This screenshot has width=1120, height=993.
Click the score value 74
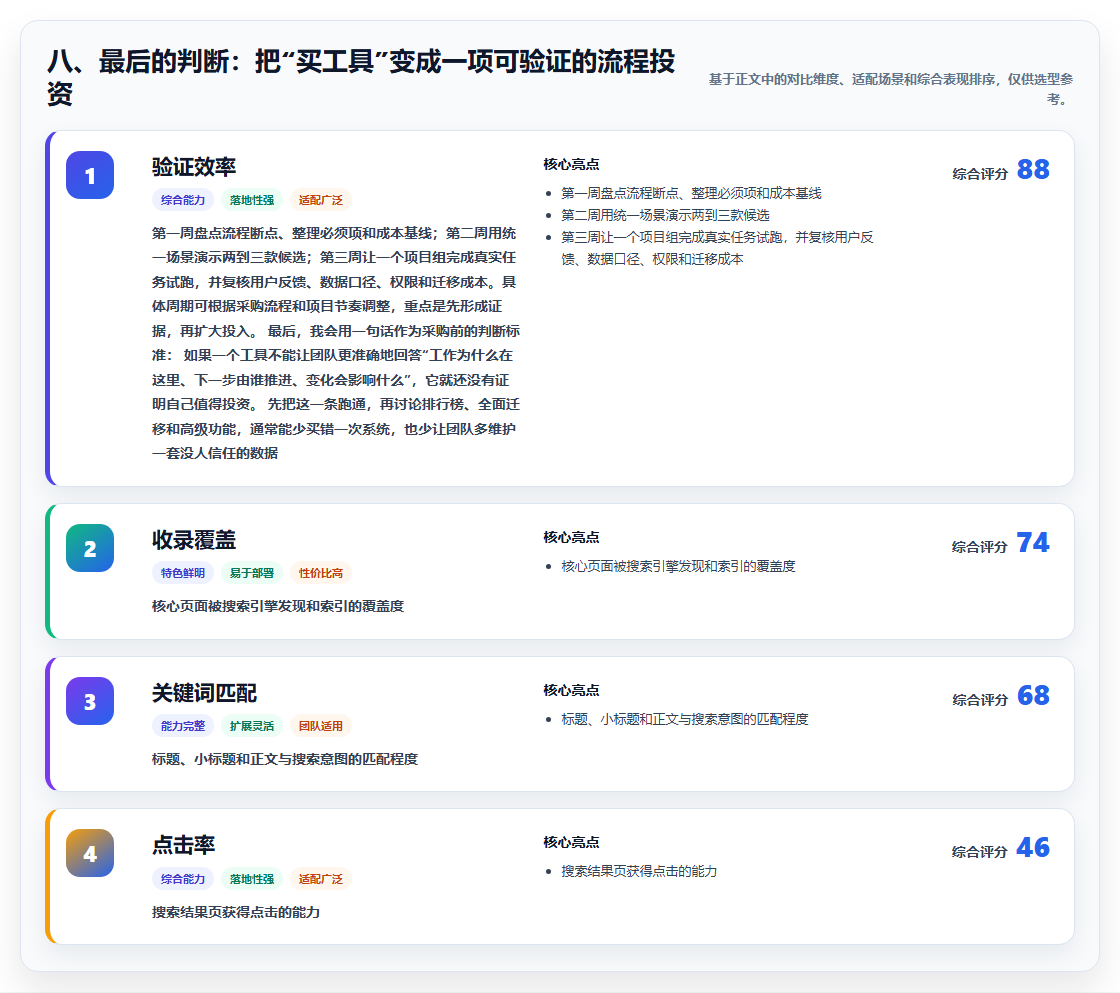point(1033,542)
